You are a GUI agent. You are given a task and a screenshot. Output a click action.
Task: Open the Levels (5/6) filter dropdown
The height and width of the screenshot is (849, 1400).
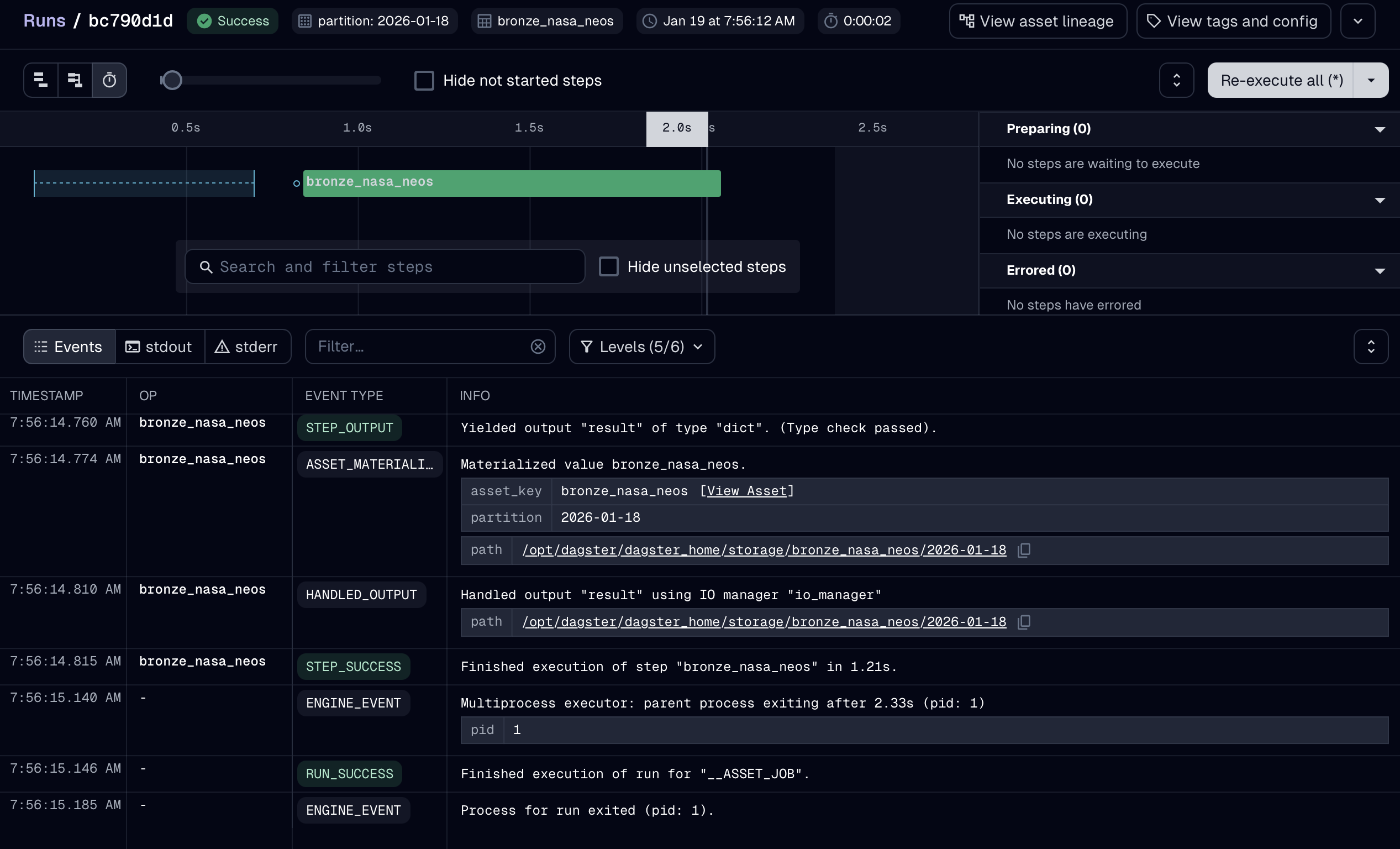pyautogui.click(x=641, y=347)
